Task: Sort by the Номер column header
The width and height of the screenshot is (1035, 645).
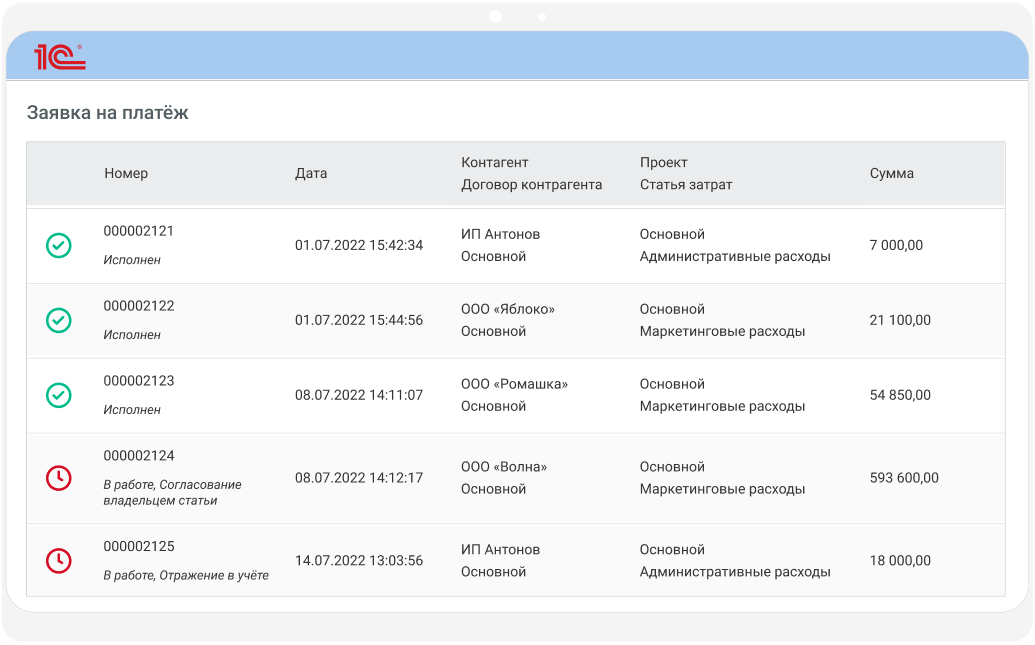Action: click(126, 173)
